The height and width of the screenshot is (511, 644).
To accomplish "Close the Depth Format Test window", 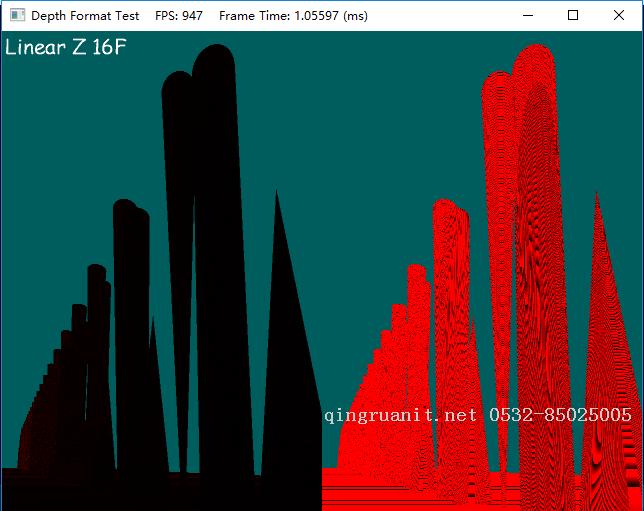I will (619, 15).
